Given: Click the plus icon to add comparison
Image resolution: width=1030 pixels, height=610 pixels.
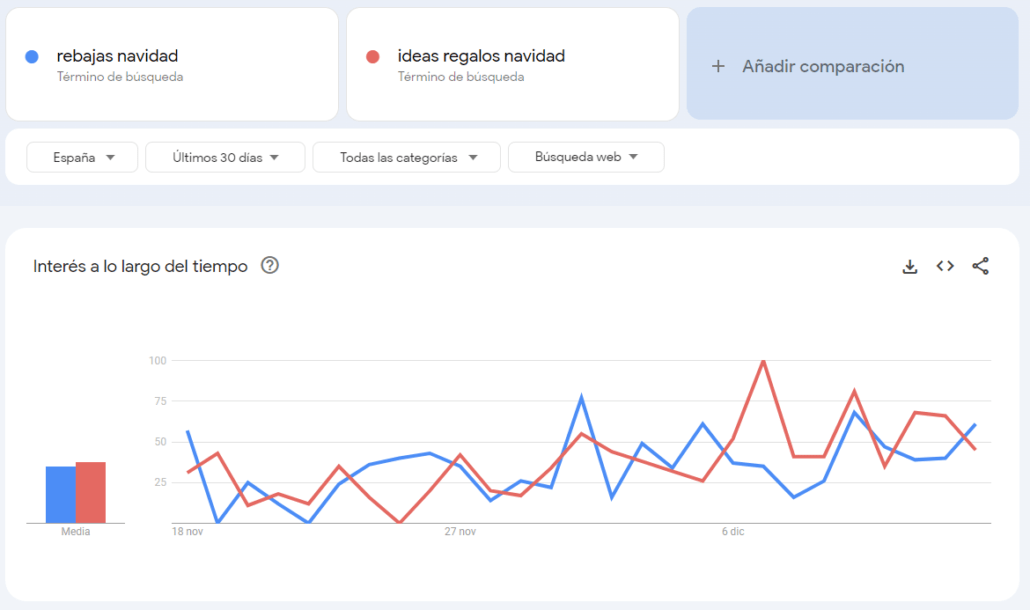Looking at the screenshot, I should point(717,66).
